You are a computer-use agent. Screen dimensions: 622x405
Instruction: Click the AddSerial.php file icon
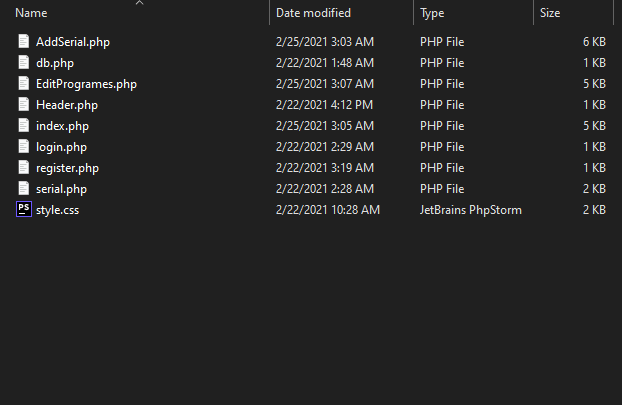[24, 42]
